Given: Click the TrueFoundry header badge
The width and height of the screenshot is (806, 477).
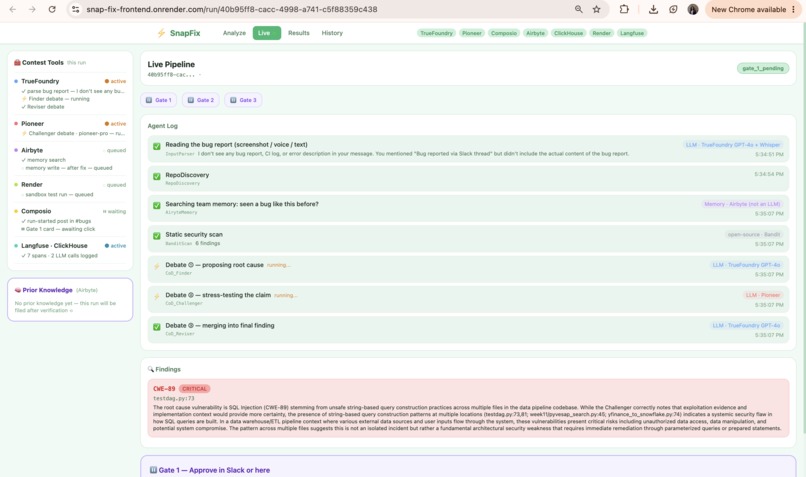Looking at the screenshot, I should click(x=436, y=33).
